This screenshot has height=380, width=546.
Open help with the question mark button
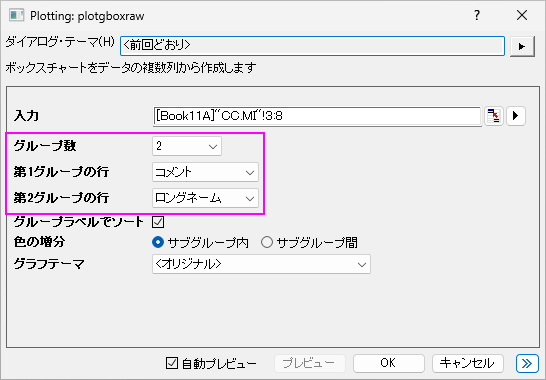point(477,15)
